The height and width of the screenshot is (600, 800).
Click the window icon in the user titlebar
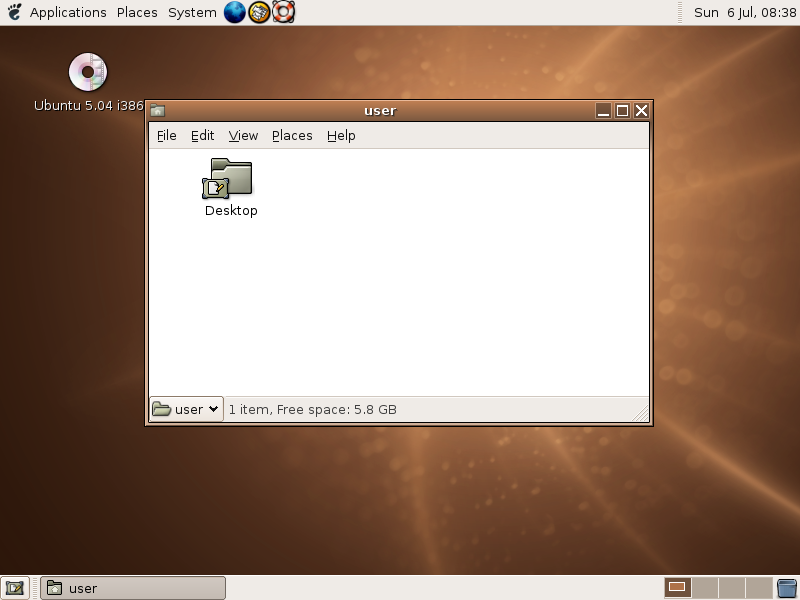(x=160, y=111)
